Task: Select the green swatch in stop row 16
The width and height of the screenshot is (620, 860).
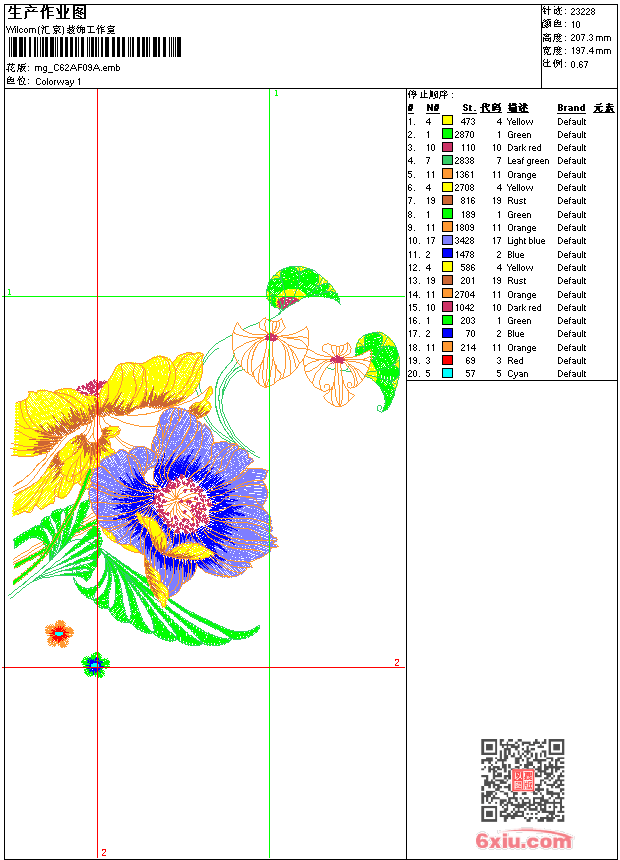Action: pos(447,320)
